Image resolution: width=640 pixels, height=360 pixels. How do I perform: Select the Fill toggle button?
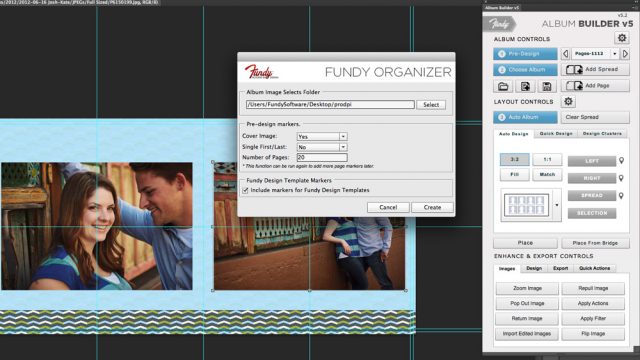click(x=514, y=175)
